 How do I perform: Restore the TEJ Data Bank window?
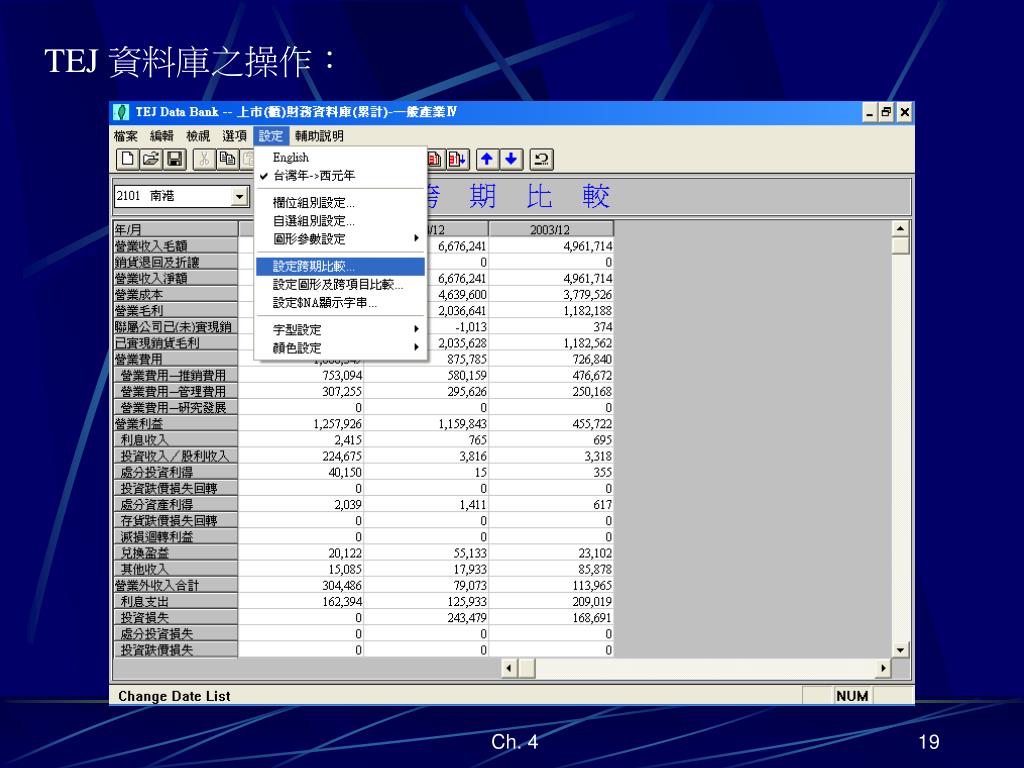(x=886, y=112)
